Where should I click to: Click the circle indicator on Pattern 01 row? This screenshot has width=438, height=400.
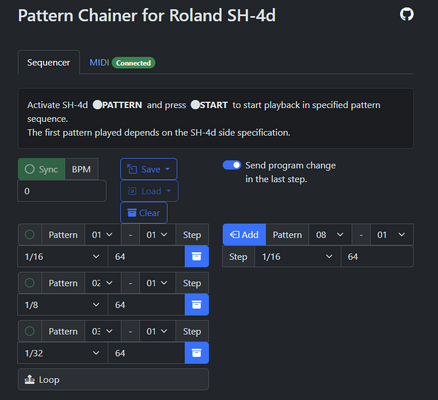coord(30,235)
